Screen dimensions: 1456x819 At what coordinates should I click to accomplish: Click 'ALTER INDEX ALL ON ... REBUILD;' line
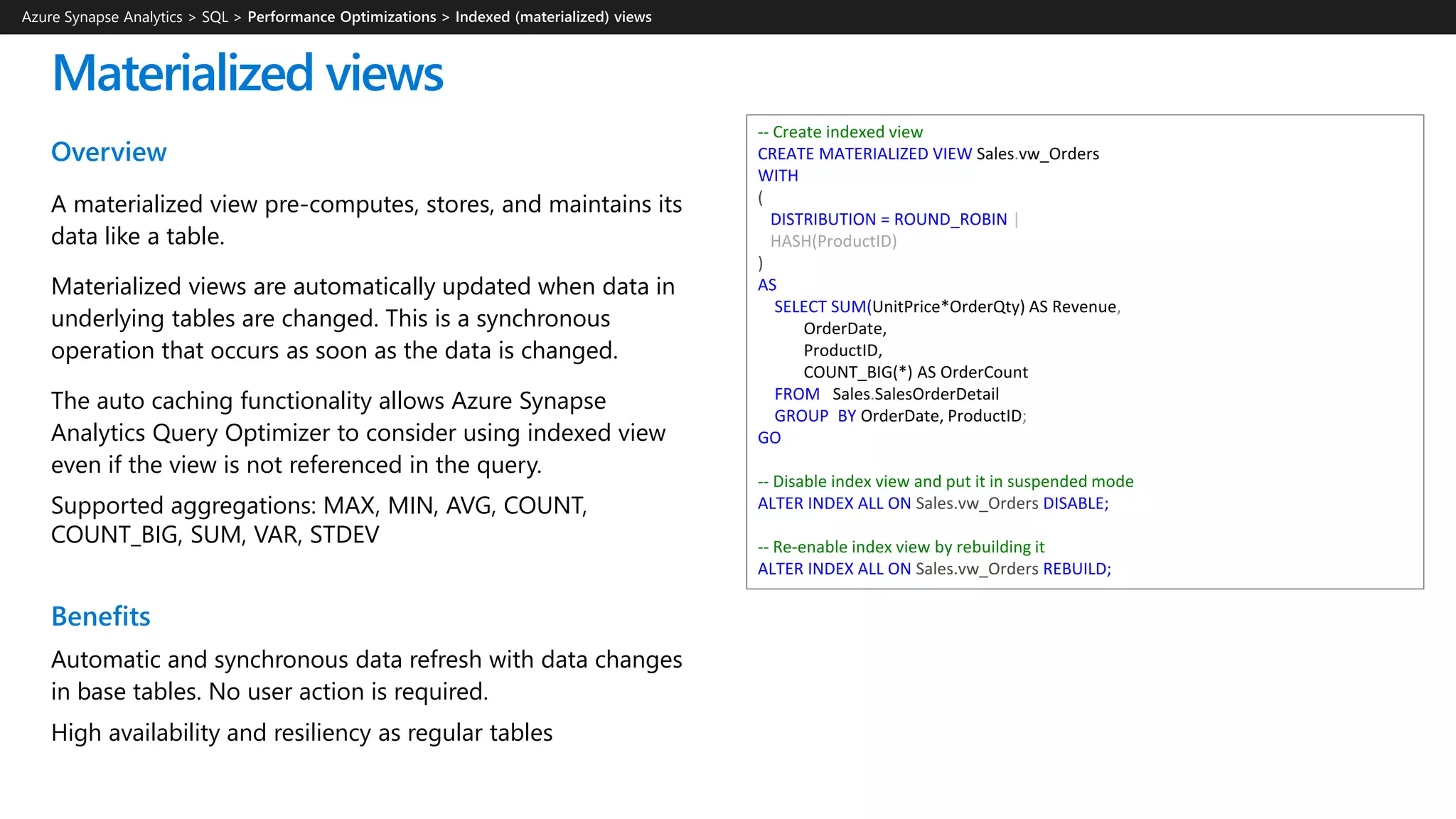click(x=934, y=569)
